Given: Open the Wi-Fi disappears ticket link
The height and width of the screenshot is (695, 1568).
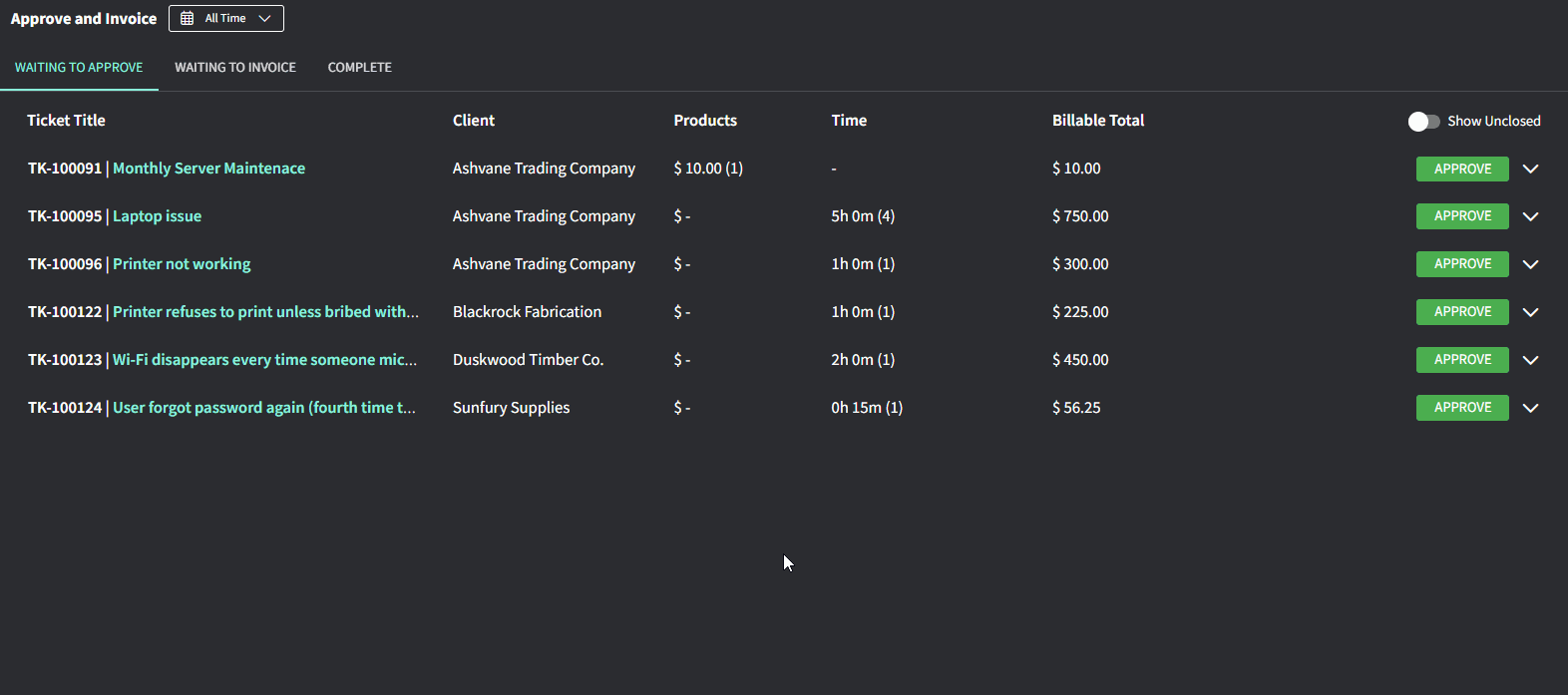Looking at the screenshot, I should (x=264, y=360).
